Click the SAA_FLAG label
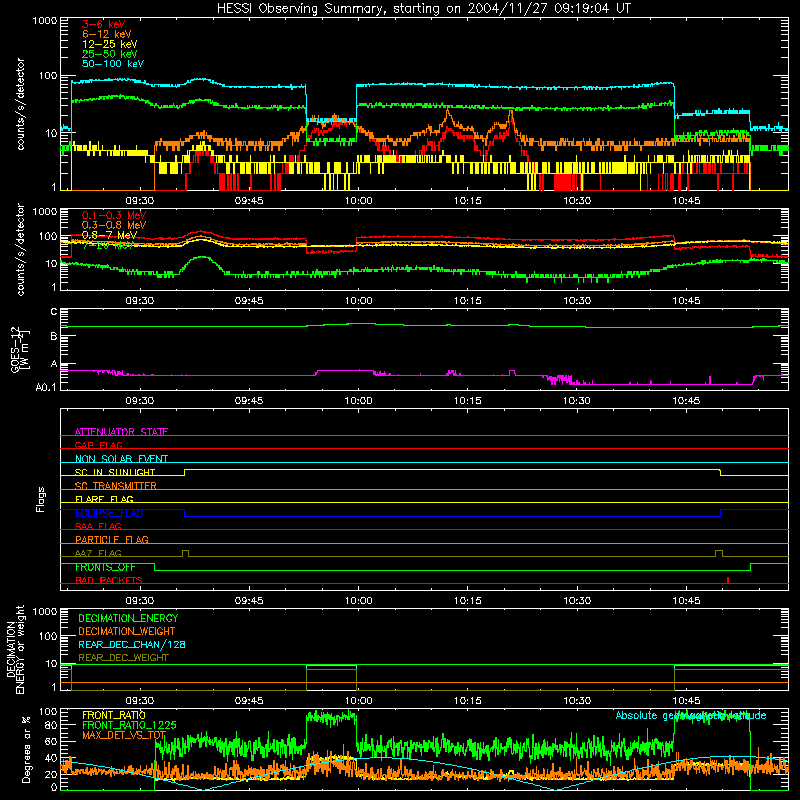 (x=98, y=526)
